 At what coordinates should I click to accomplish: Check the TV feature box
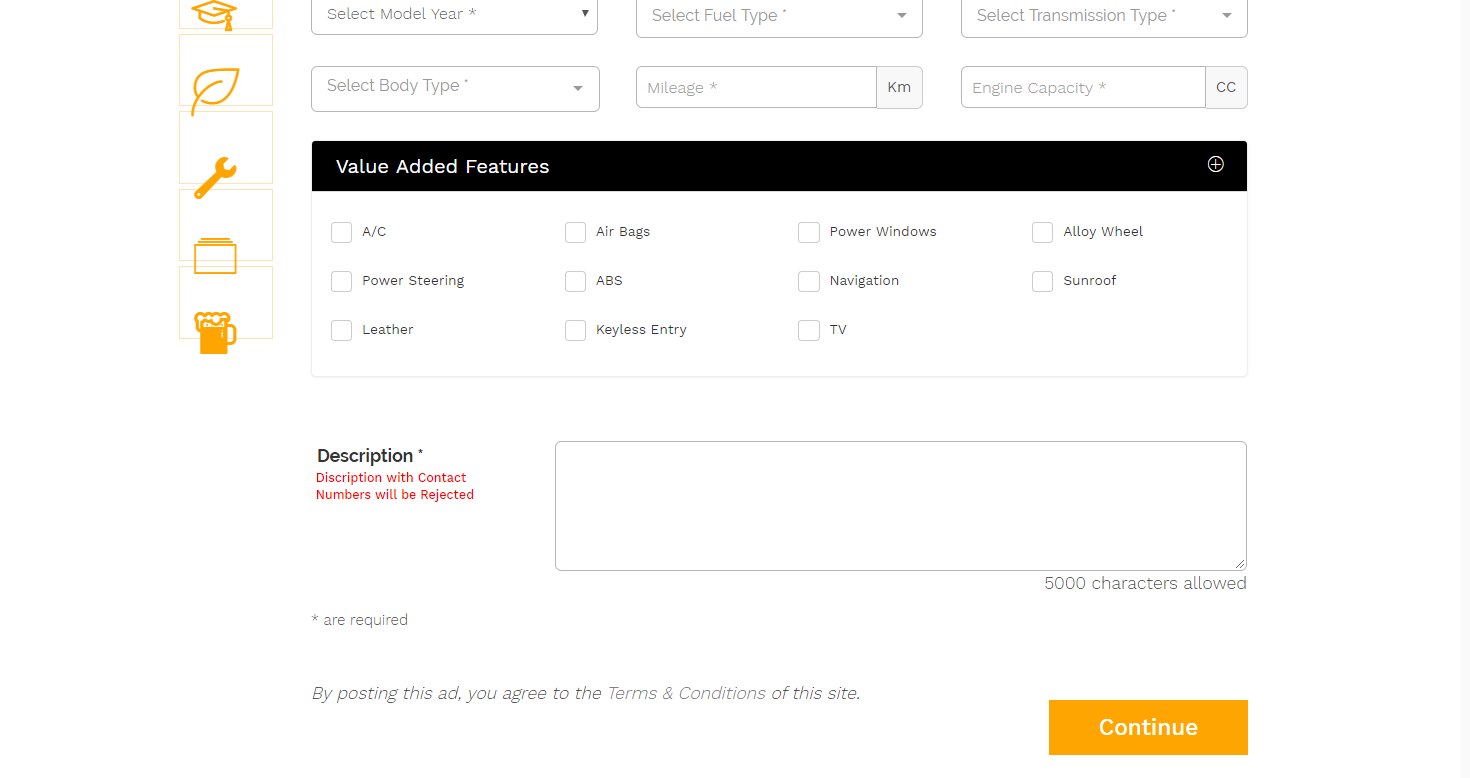point(809,330)
